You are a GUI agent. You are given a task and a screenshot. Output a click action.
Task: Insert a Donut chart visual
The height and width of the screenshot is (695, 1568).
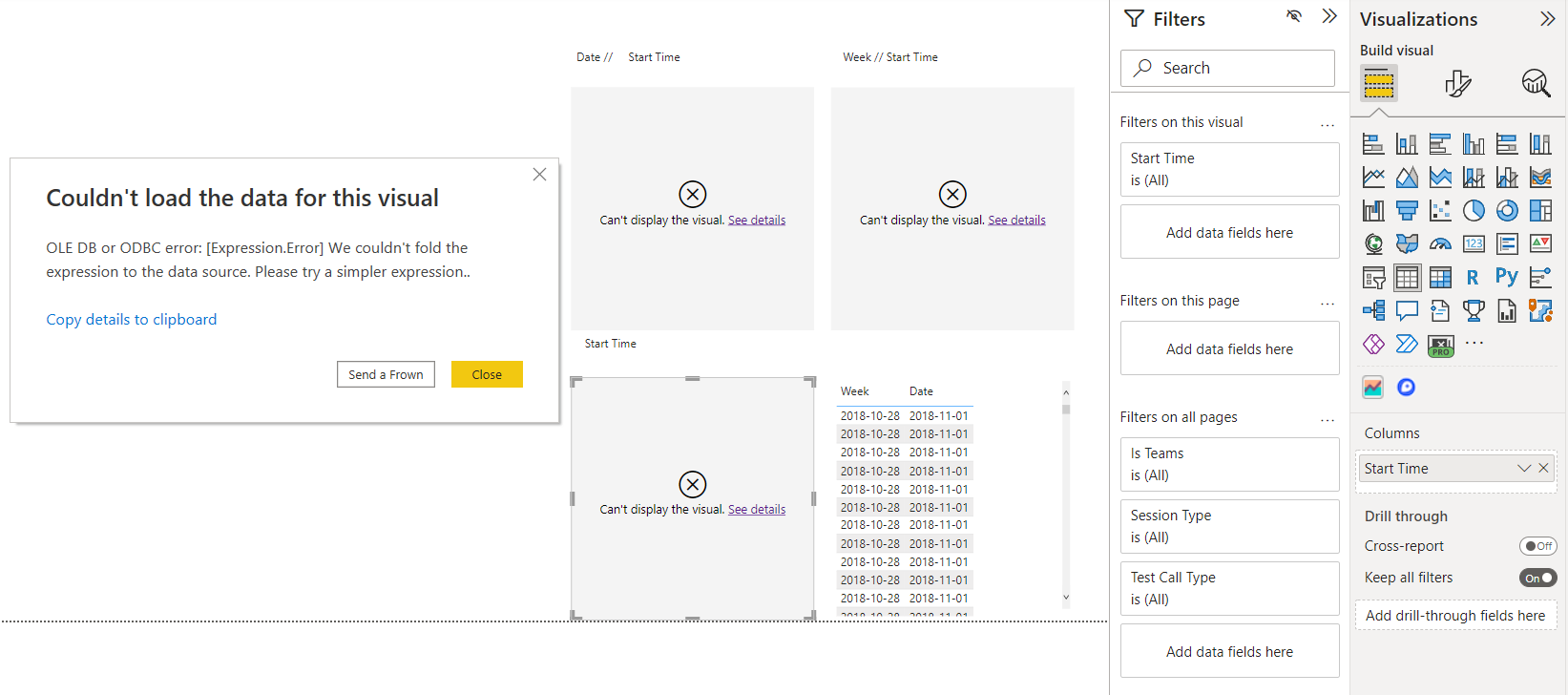(1507, 210)
